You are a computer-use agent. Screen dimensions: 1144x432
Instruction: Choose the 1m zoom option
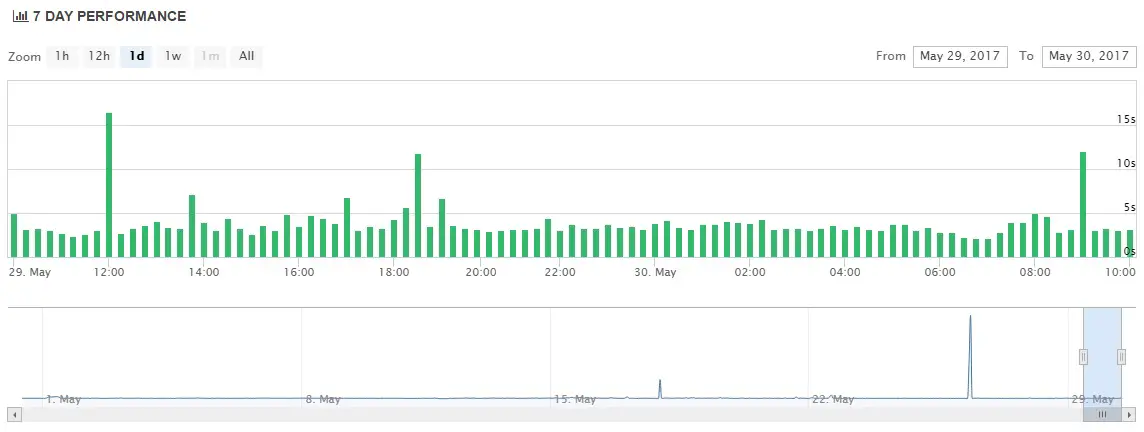click(x=210, y=56)
